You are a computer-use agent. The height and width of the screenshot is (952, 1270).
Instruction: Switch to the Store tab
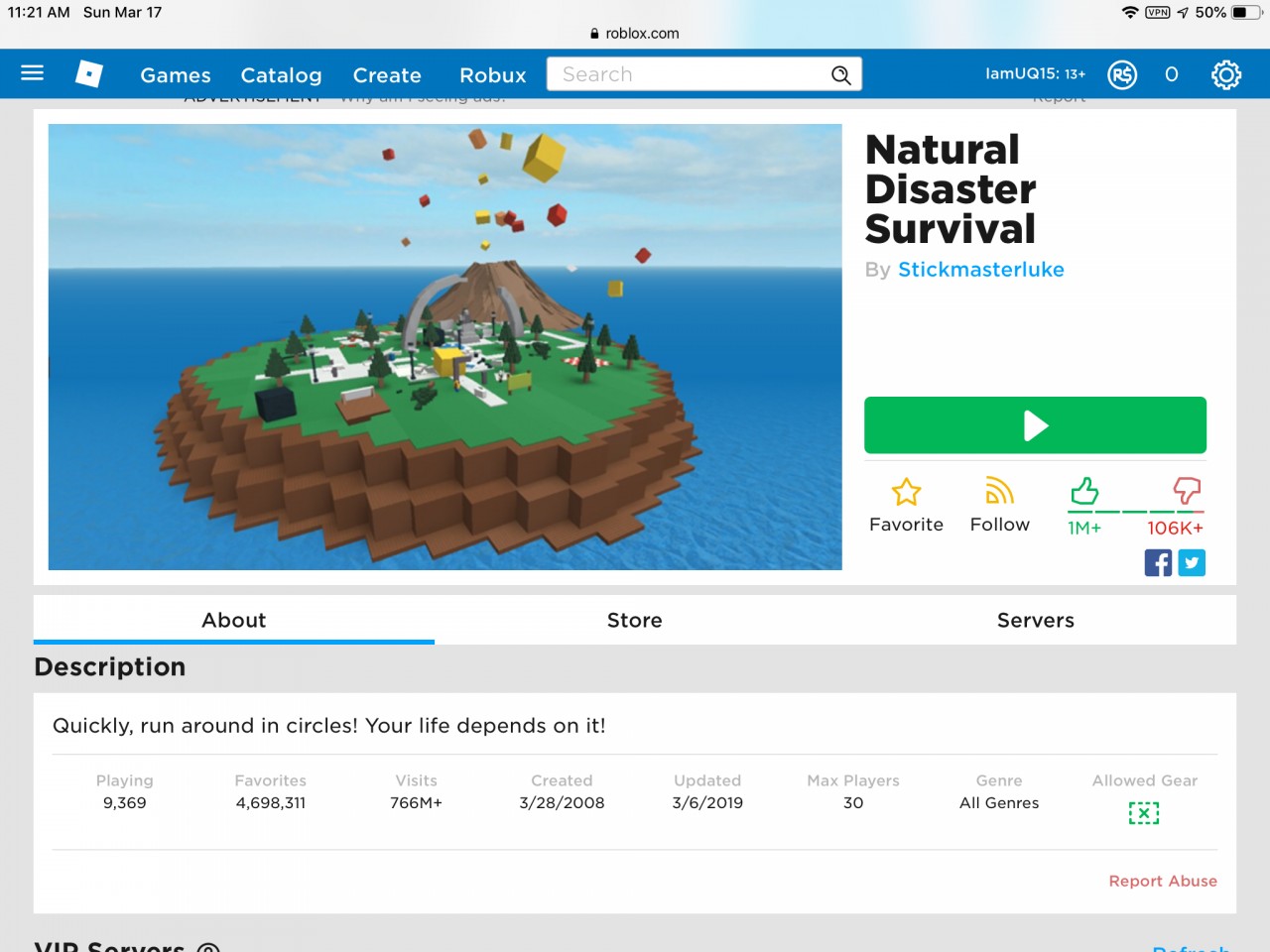[635, 620]
